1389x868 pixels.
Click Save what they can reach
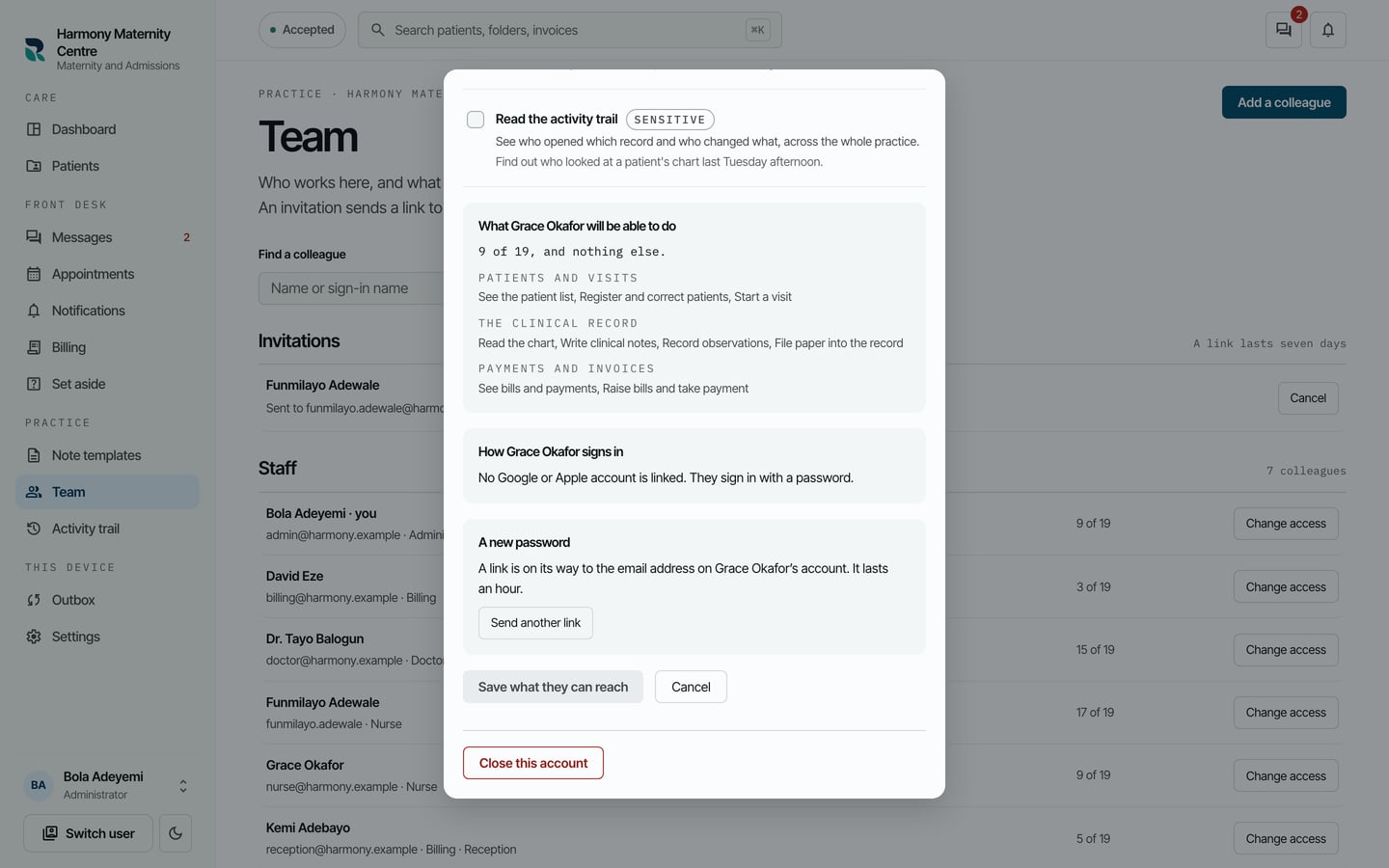(553, 687)
